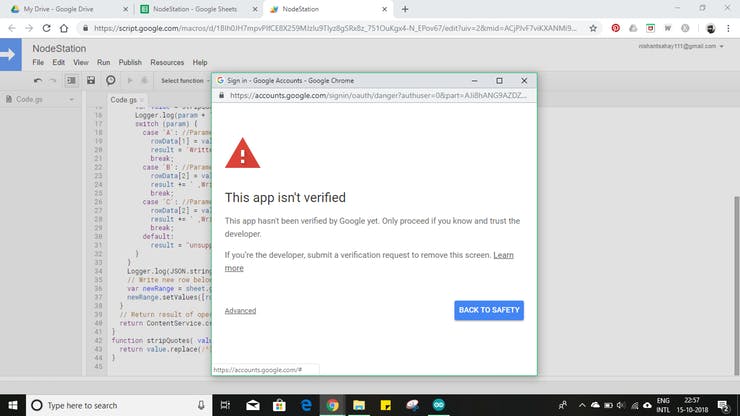Click the undo icon in script toolbar

click(x=38, y=81)
